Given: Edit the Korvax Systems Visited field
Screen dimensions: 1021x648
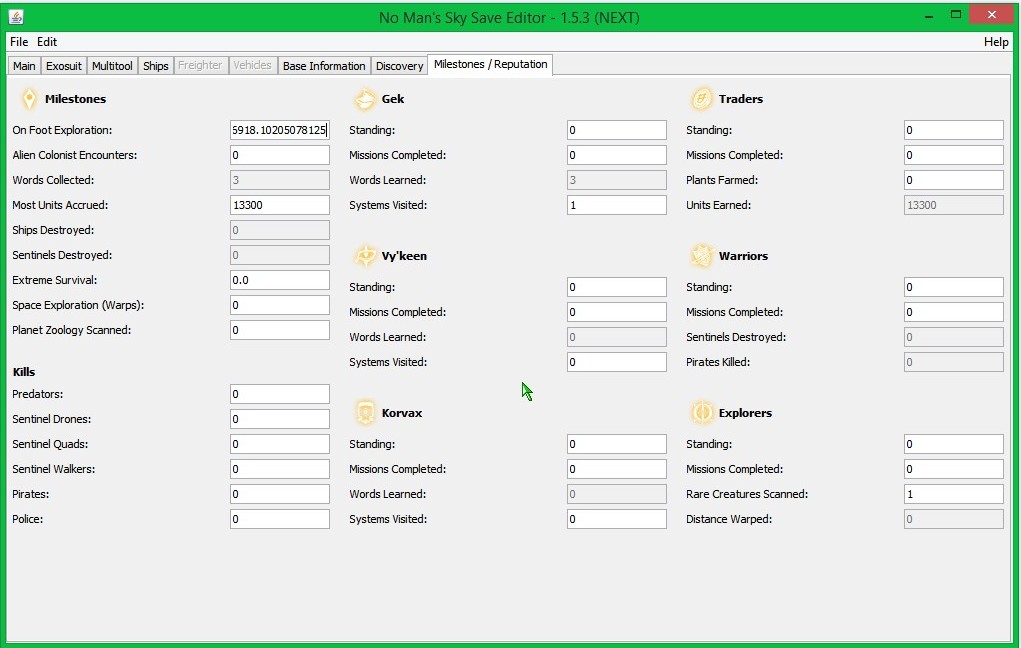Looking at the screenshot, I should 617,519.
